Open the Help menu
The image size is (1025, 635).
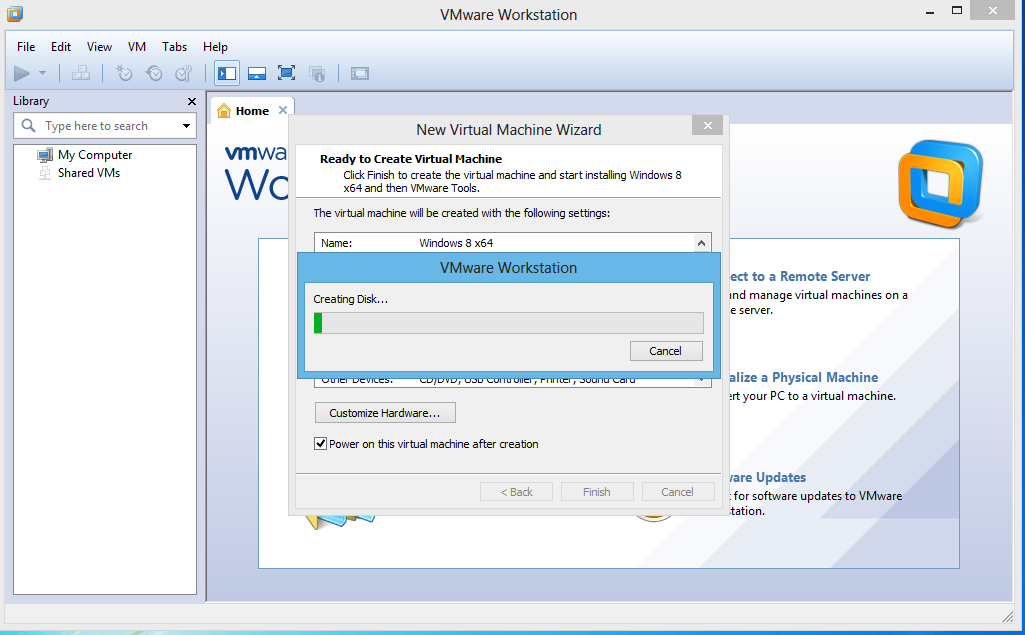[215, 47]
